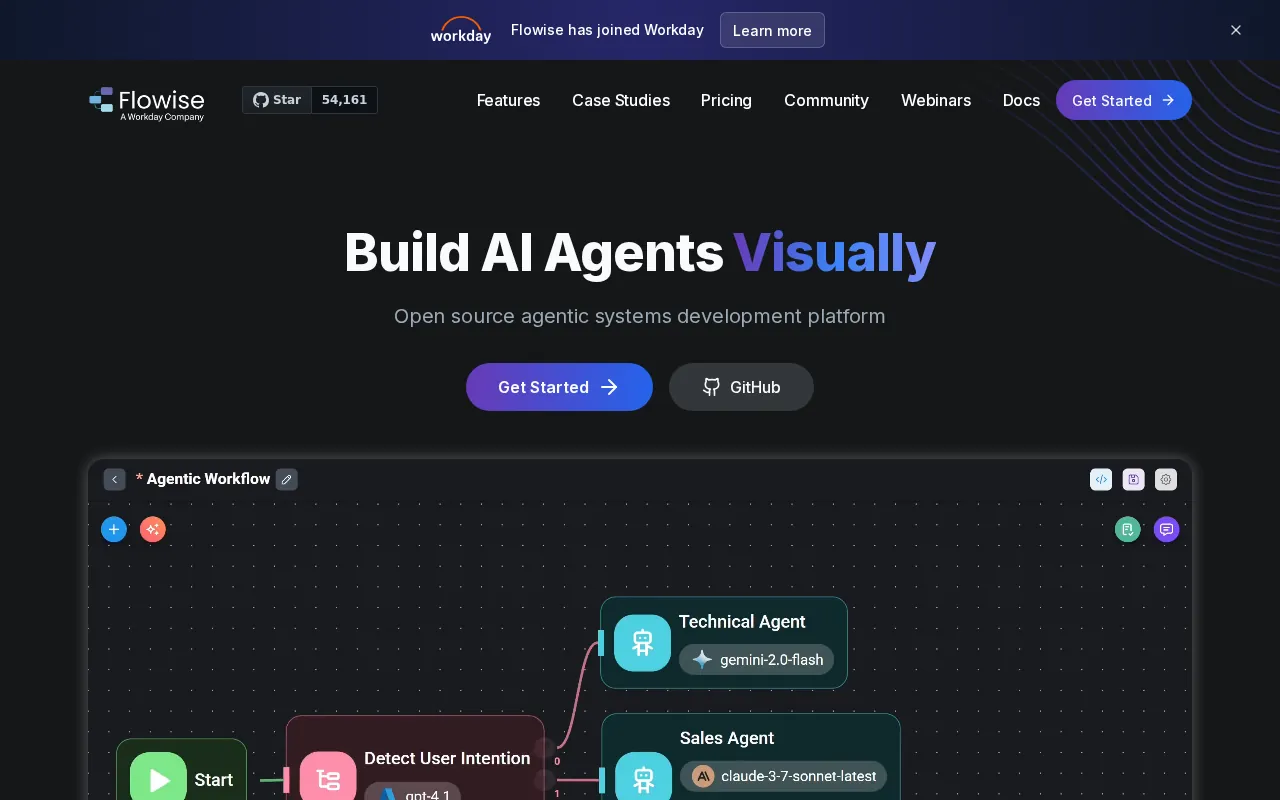Click the Flowise has joined Workday text
Screen dimensions: 1280x800
607,30
